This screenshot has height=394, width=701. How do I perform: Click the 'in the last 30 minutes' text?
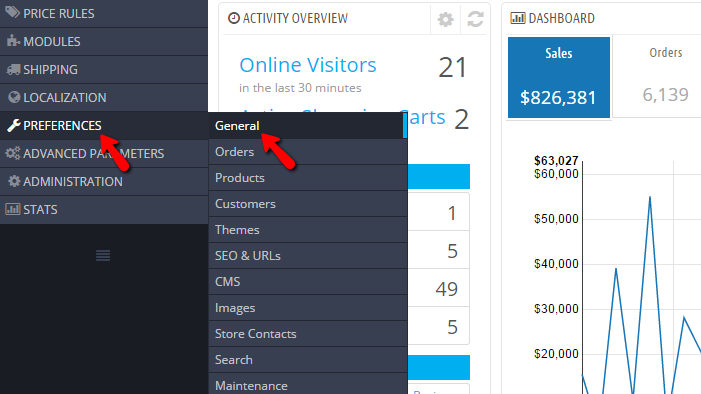tap(300, 88)
